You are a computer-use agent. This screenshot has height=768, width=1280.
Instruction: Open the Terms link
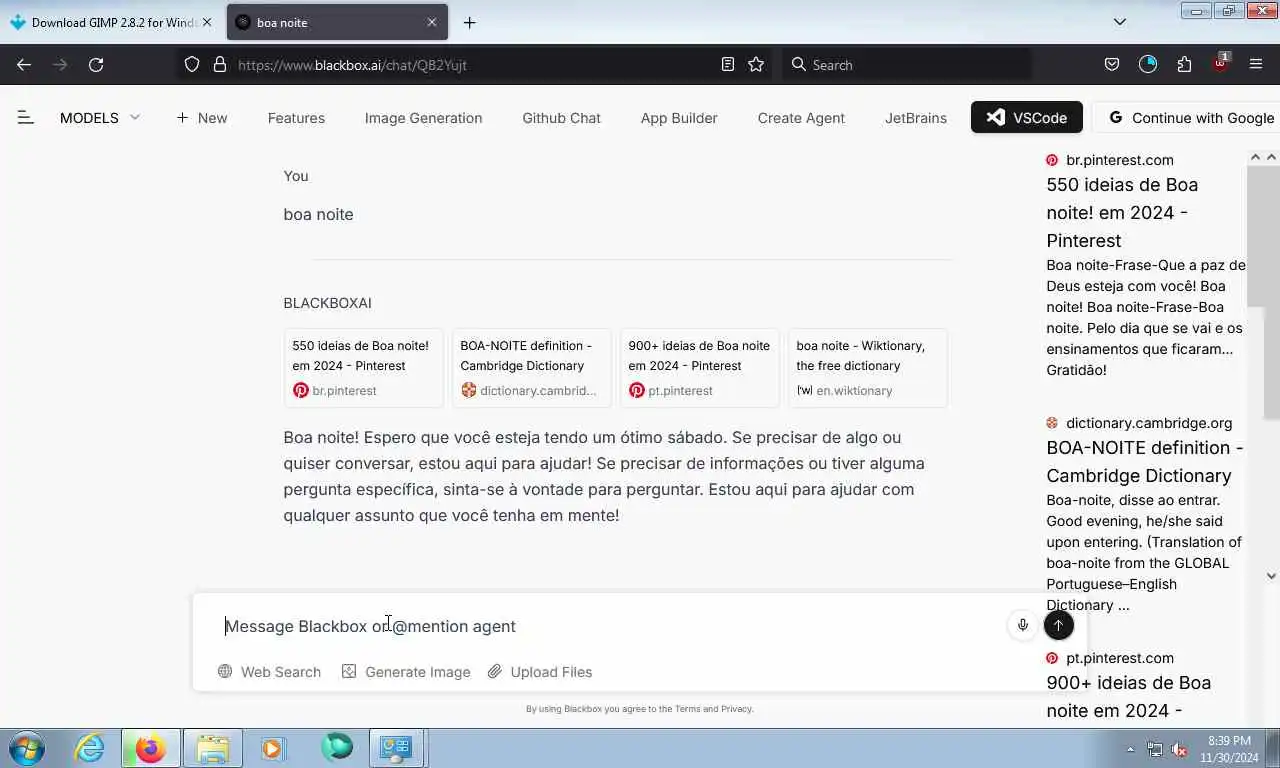[x=687, y=709]
